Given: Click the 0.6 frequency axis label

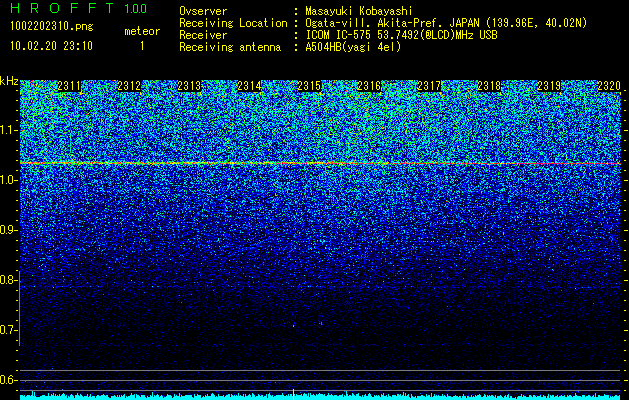Looking at the screenshot, I should coord(9,380).
